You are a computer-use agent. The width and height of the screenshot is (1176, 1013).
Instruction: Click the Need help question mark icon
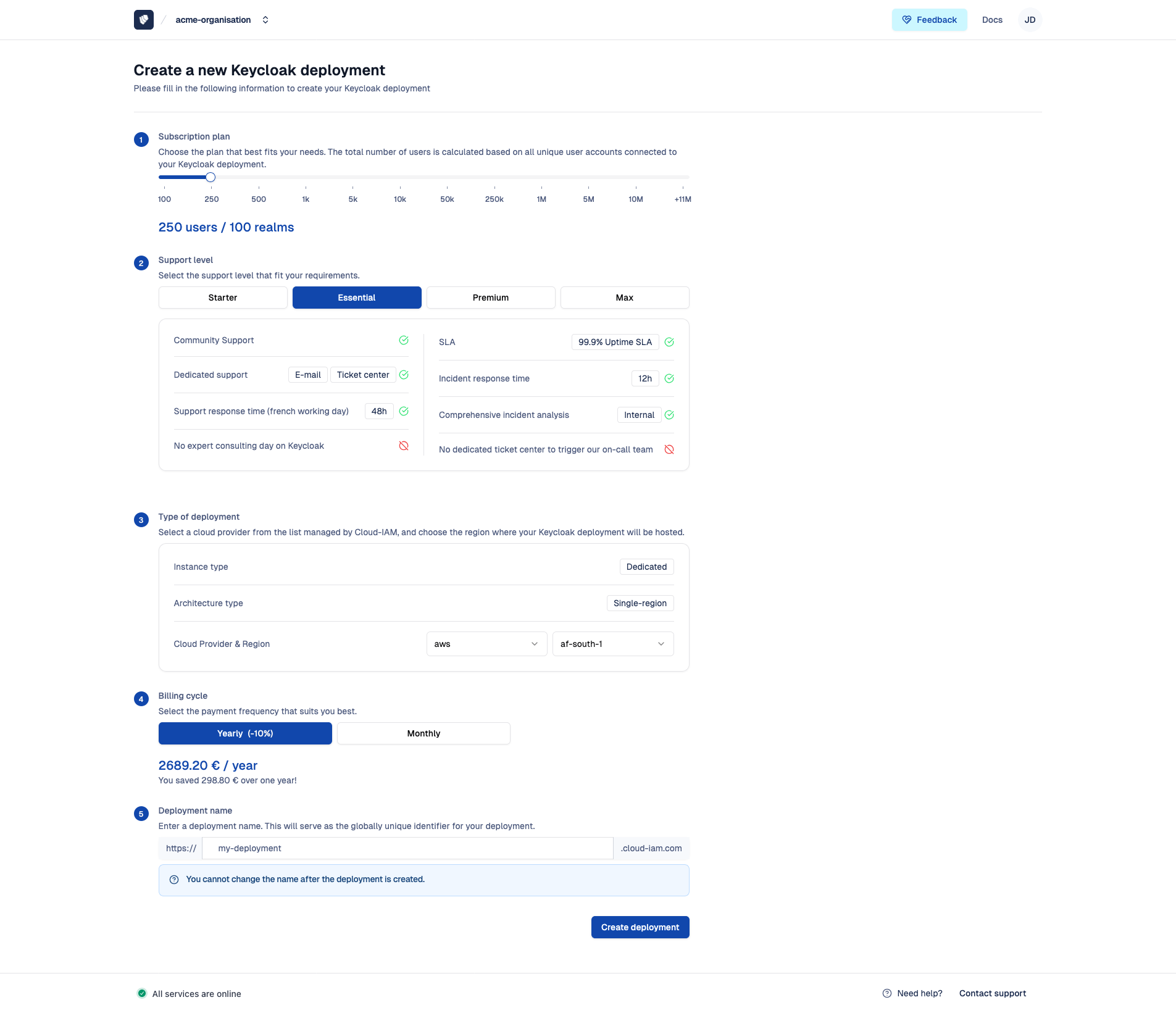tap(887, 993)
